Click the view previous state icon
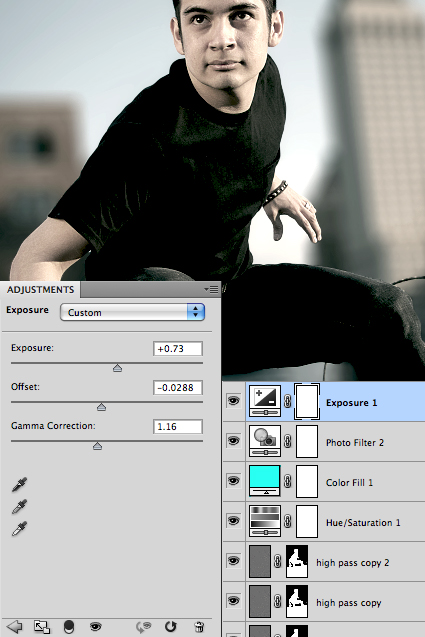The image size is (425, 637). point(143,626)
